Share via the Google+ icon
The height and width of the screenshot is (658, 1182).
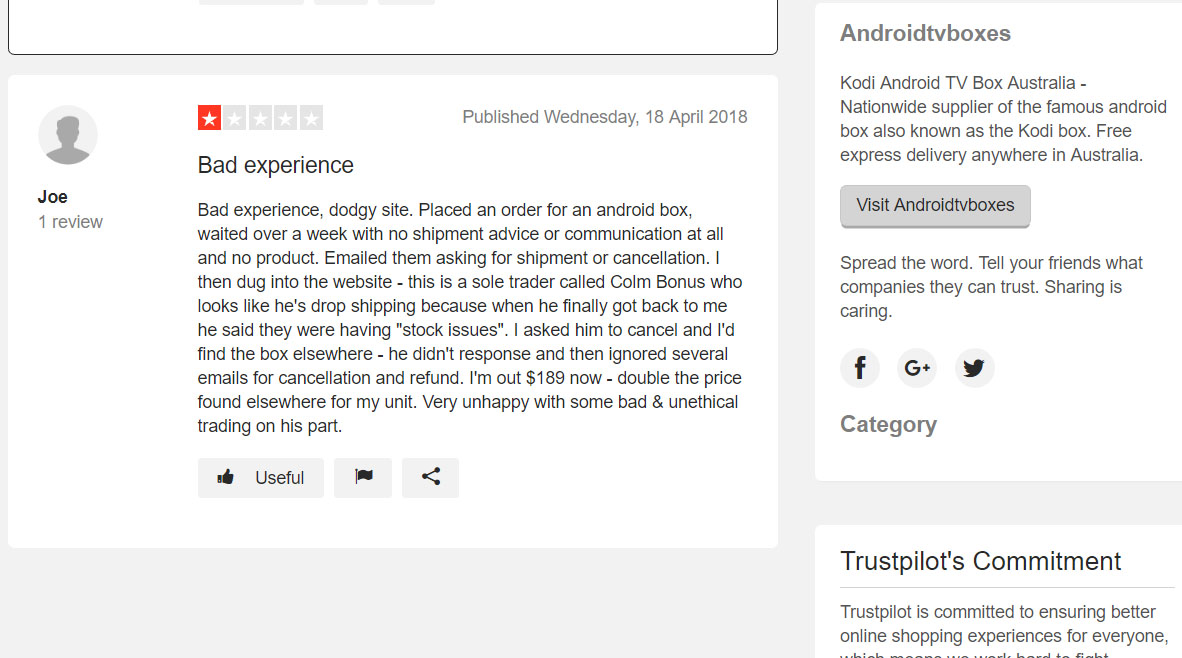pyautogui.click(x=917, y=368)
